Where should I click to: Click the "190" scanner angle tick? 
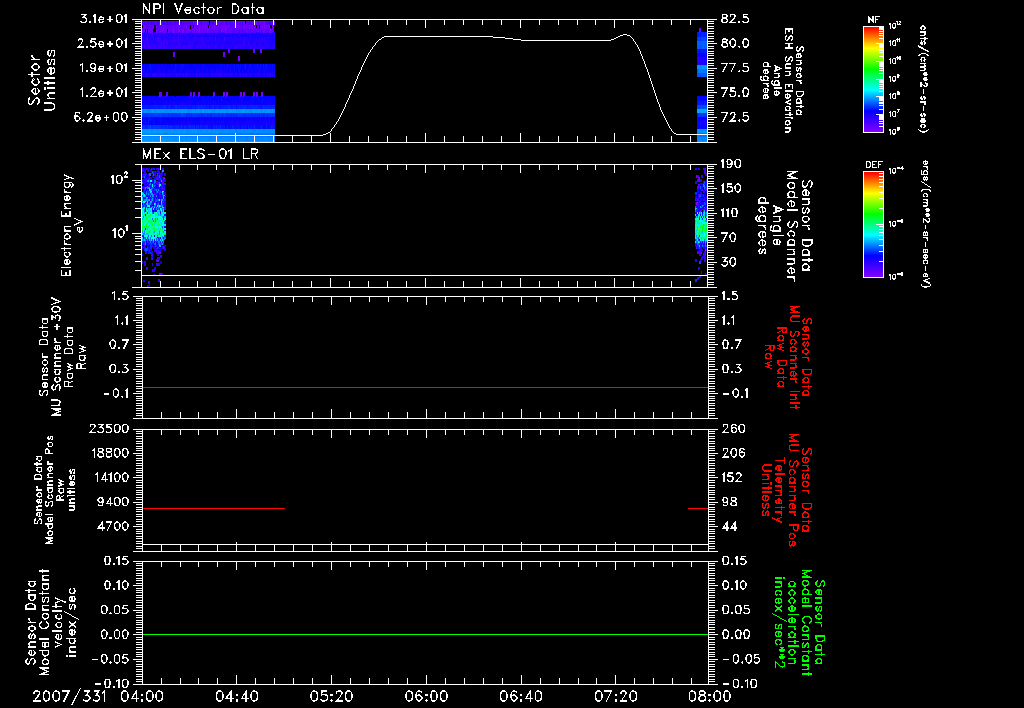731,164
